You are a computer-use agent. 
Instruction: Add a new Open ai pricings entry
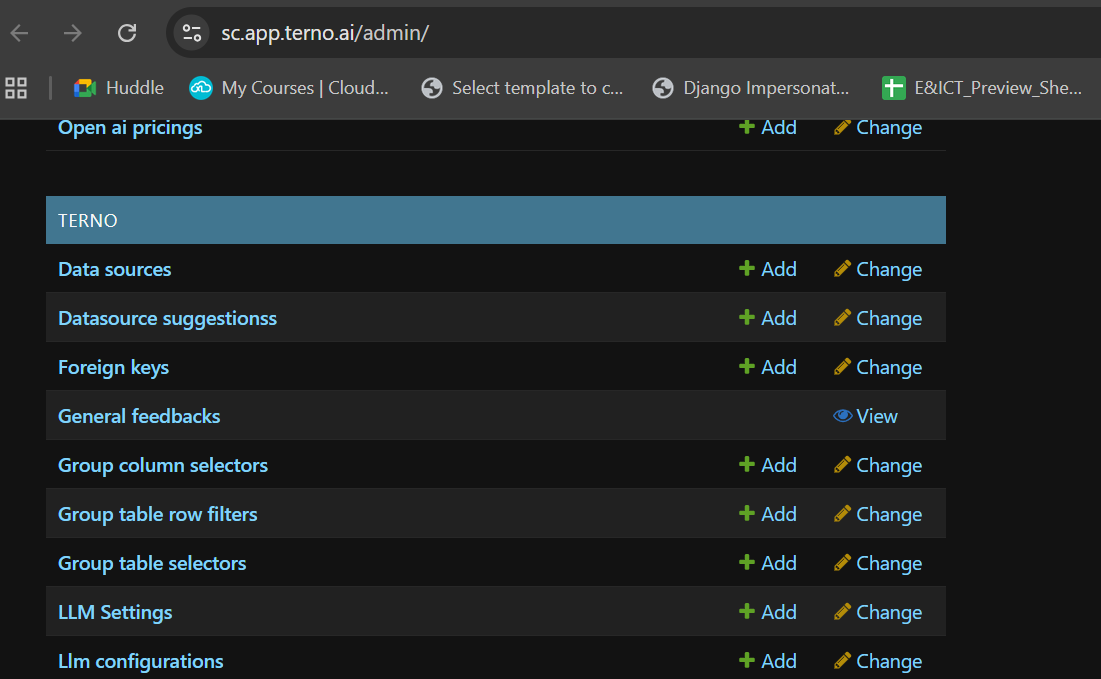pyautogui.click(x=768, y=128)
